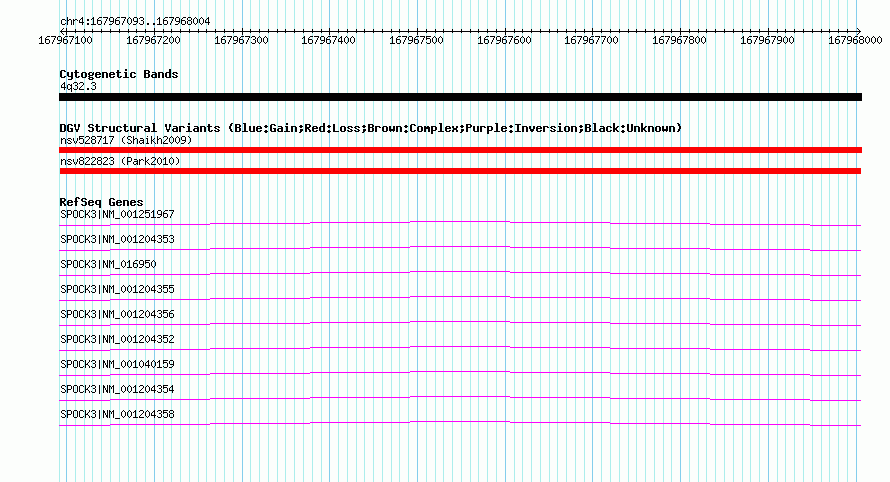Click the magenta intron line of NM_001204355

coord(460,296)
